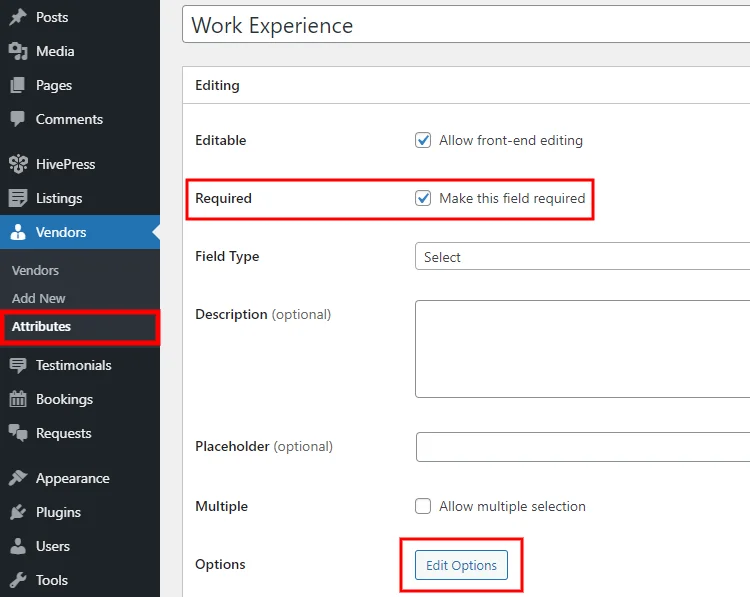
Task: Click the Description text area
Action: pyautogui.click(x=582, y=349)
